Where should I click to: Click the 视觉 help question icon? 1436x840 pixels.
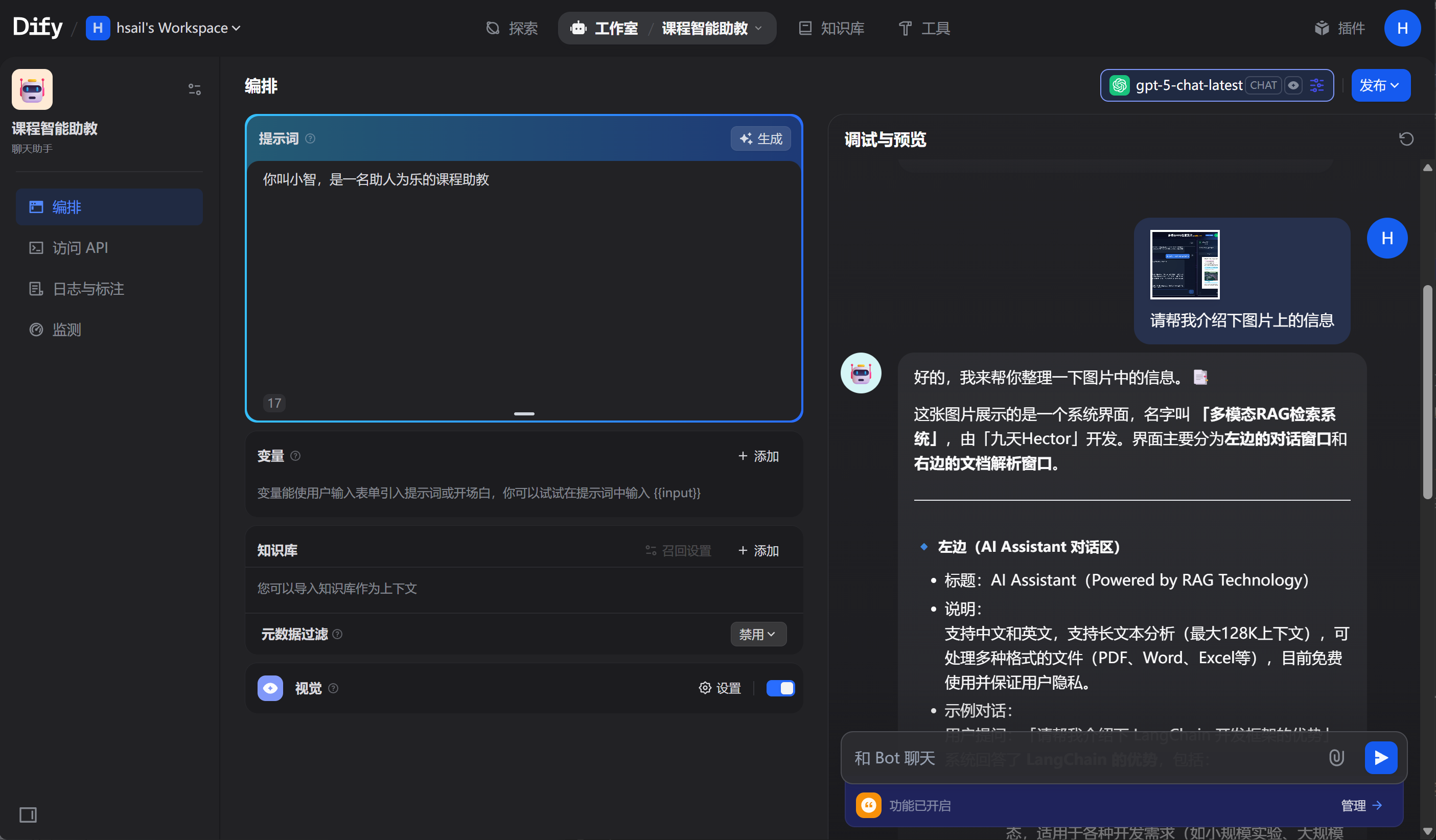coord(333,688)
